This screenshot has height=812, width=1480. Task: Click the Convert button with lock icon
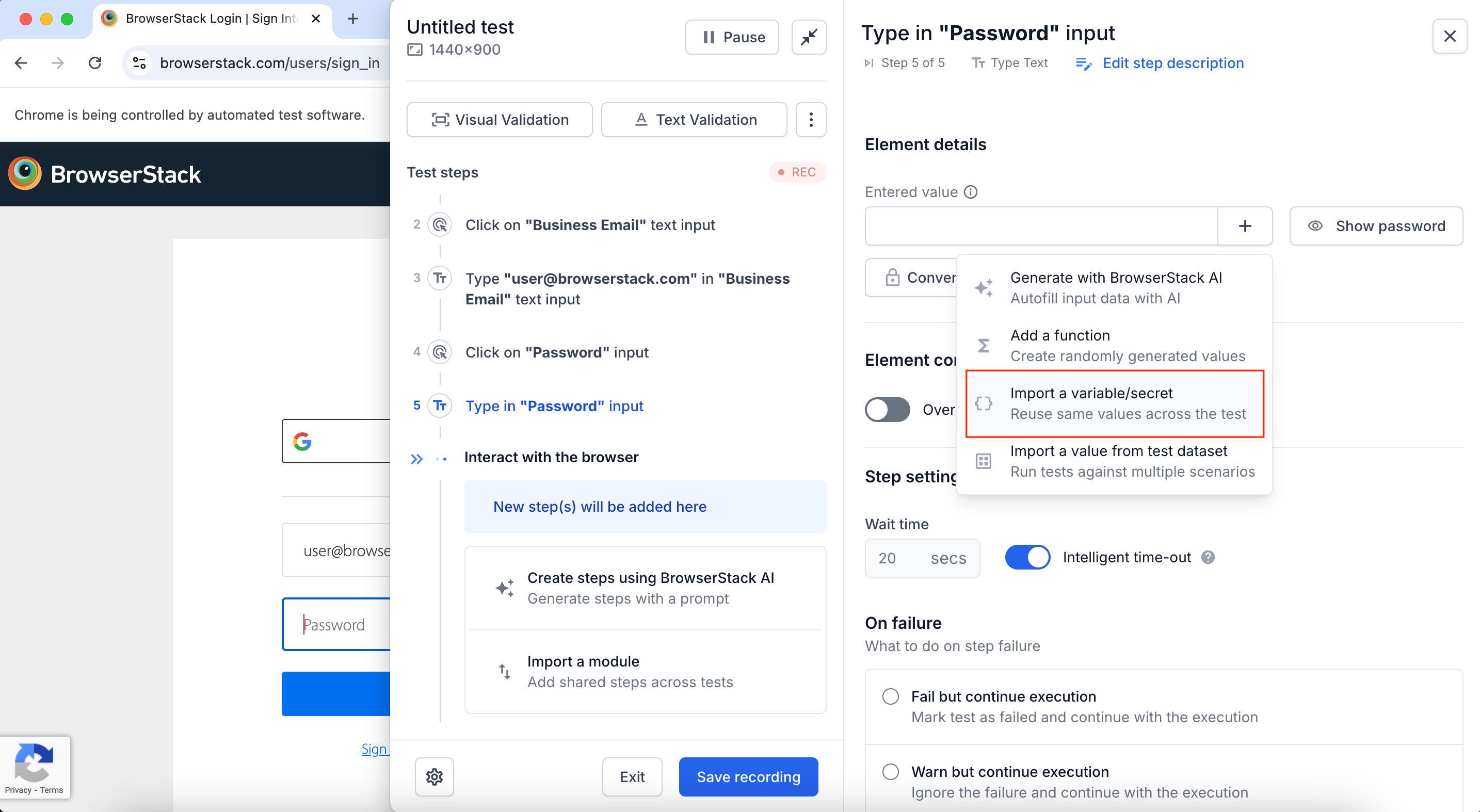point(912,278)
